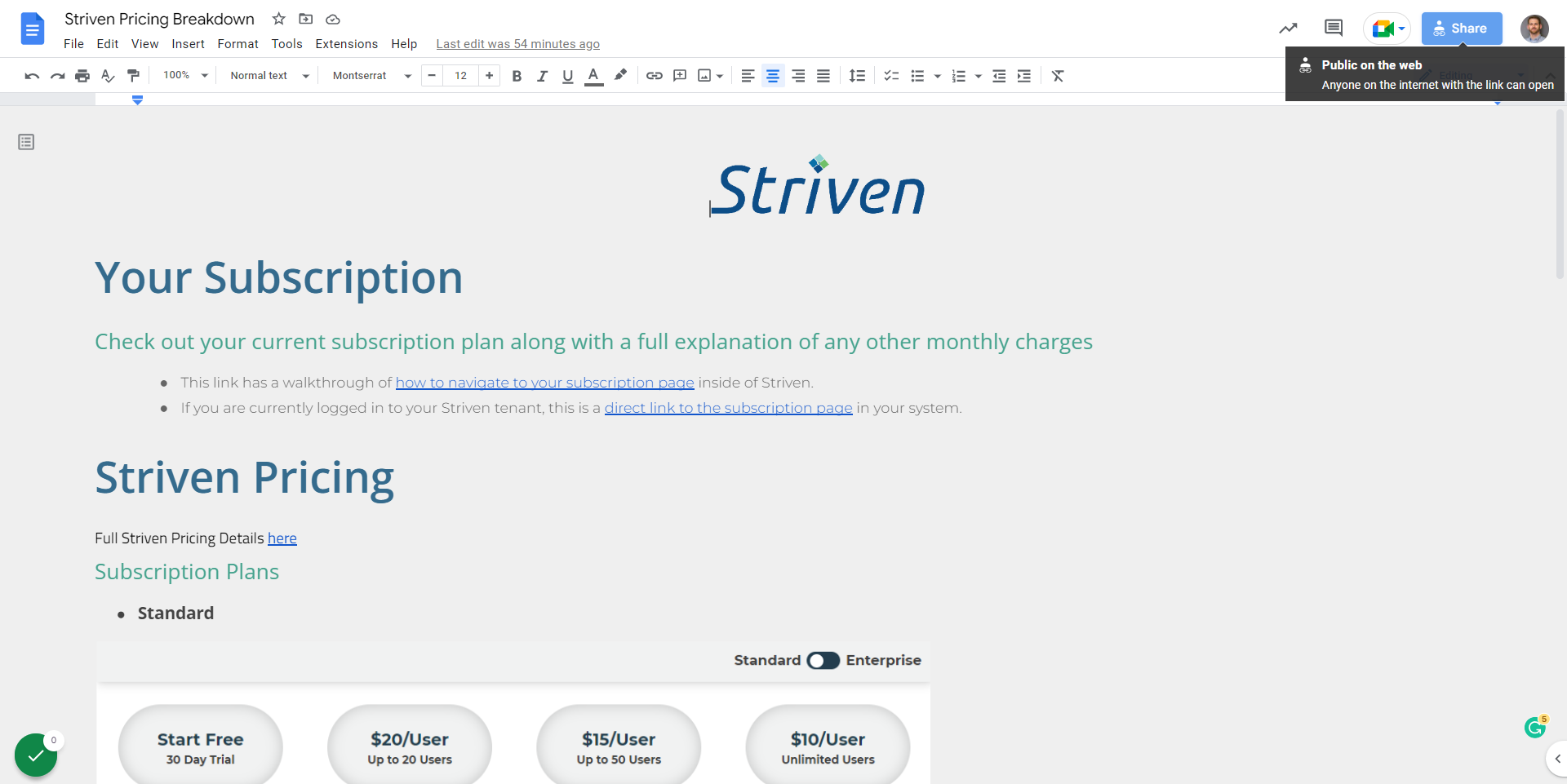Increase the paragraph indent
This screenshot has width=1567, height=784.
tap(1023, 76)
